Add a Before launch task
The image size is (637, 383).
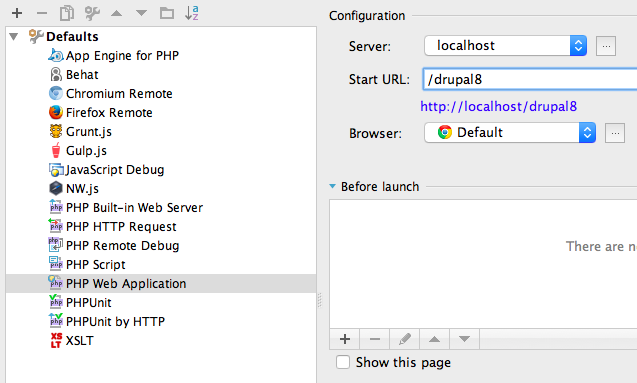pyautogui.click(x=344, y=339)
